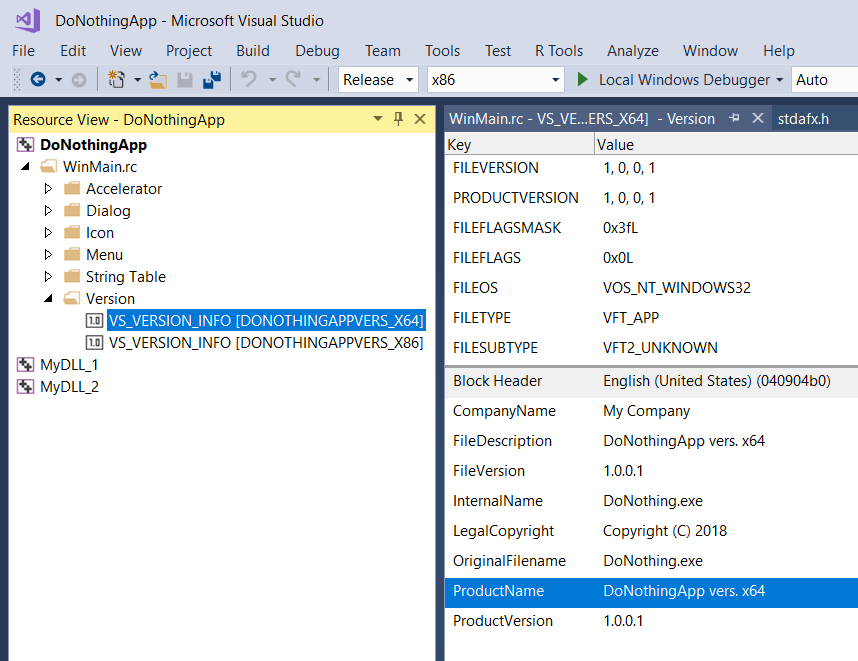This screenshot has width=858, height=661.
Task: Click the MyDLL_2 project icon
Action: [25, 386]
